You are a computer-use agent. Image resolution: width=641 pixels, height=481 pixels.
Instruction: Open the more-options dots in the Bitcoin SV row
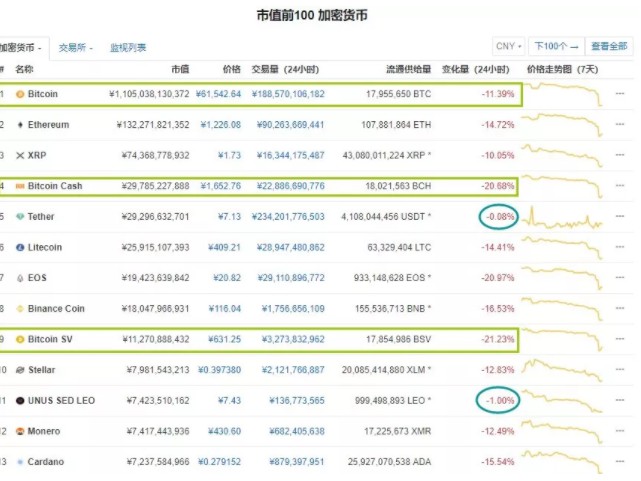(620, 339)
